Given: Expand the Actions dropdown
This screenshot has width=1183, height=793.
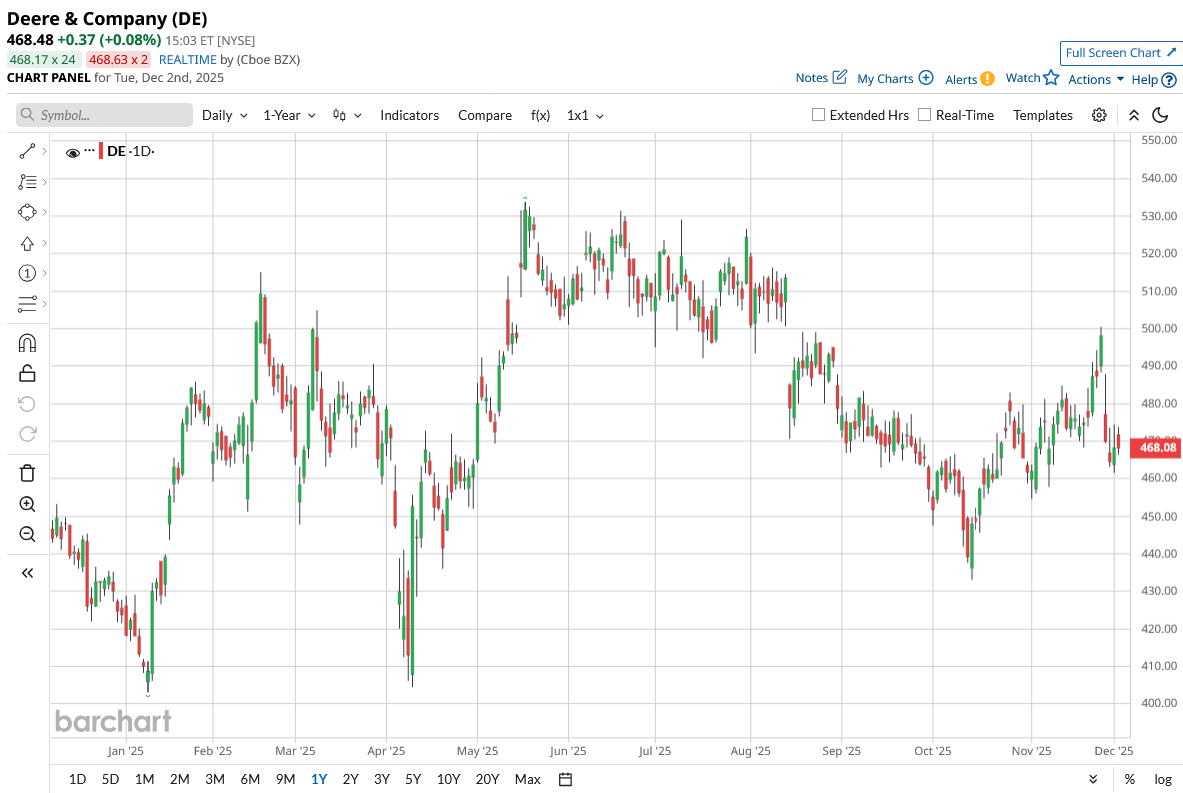Looking at the screenshot, I should click(x=1096, y=79).
